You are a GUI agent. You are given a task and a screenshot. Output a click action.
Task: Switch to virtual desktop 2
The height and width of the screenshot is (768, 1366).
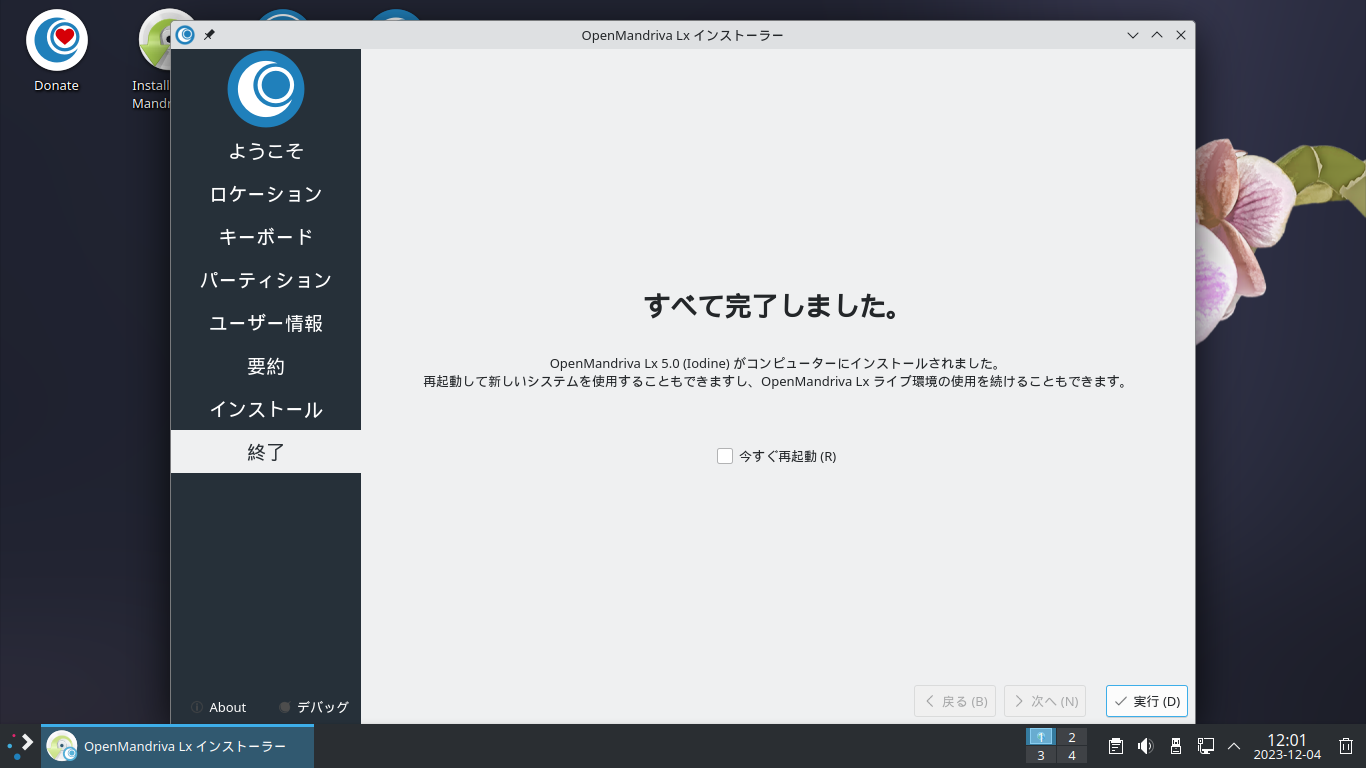[1072, 737]
